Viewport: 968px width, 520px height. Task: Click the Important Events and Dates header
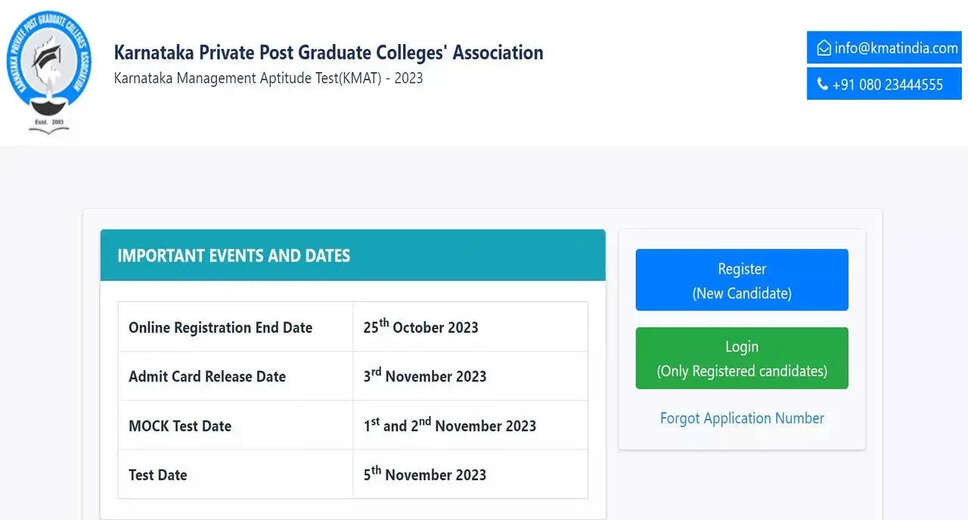(234, 255)
